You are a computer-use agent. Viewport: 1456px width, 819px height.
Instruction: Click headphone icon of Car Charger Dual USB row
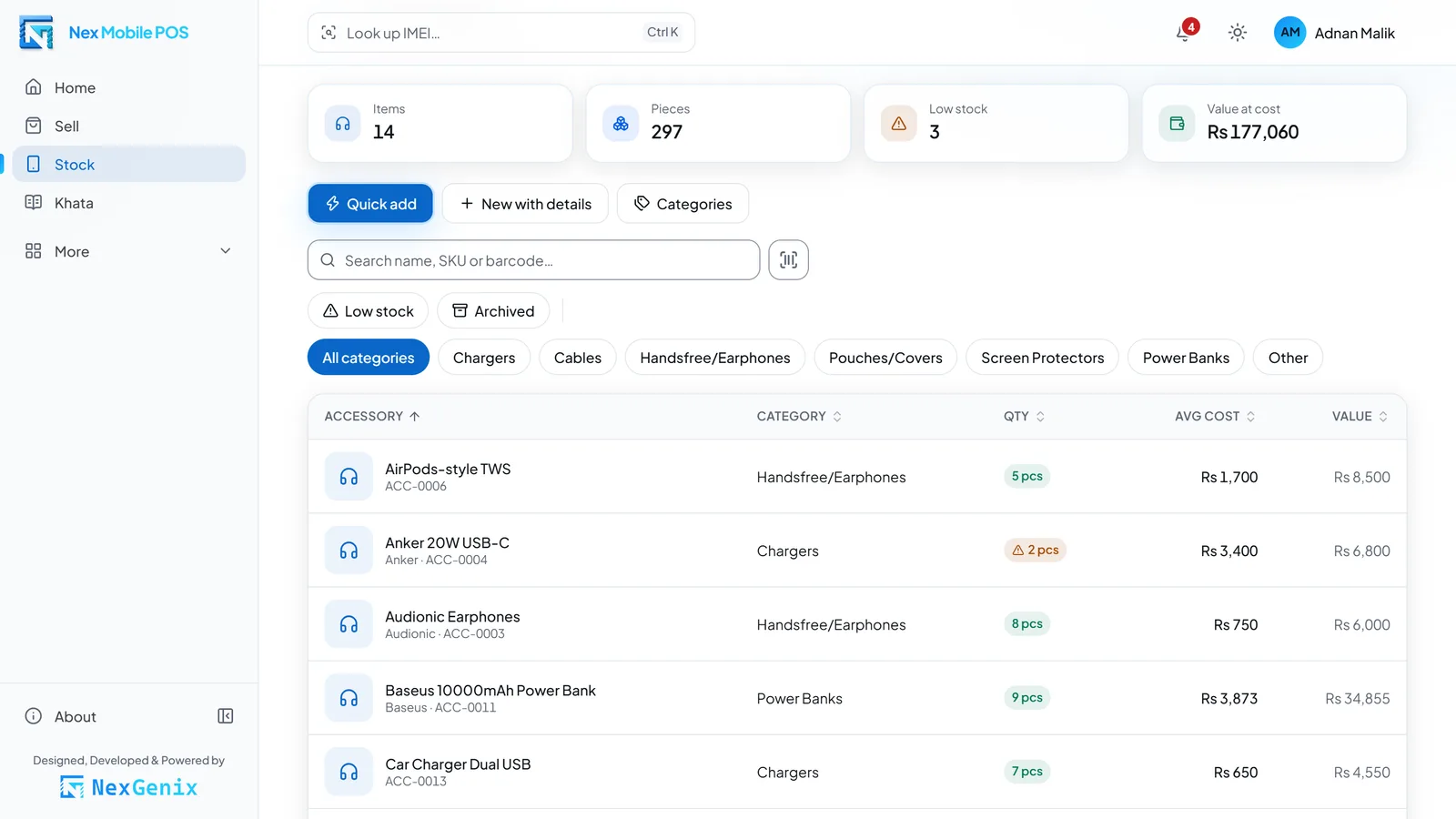point(349,772)
